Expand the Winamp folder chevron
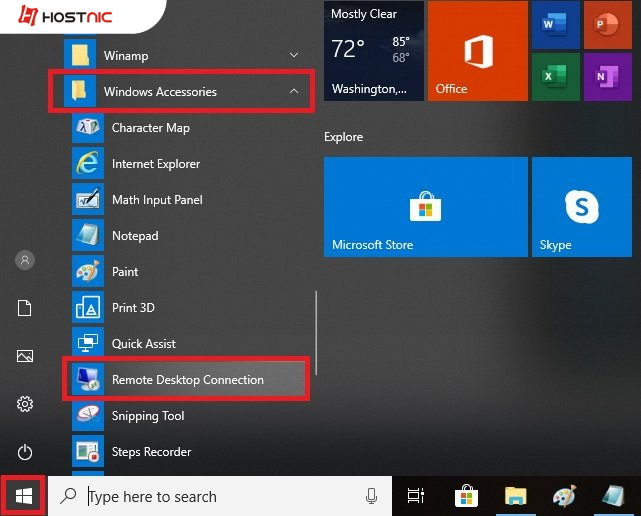The height and width of the screenshot is (516, 641). [294, 55]
